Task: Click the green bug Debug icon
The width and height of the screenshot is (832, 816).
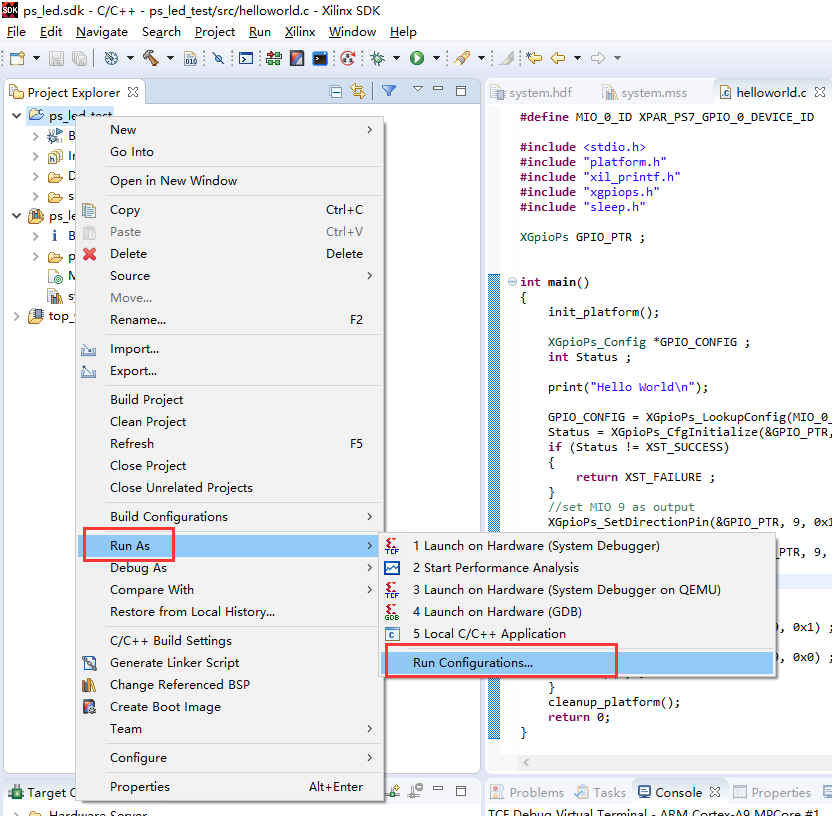Action: [x=378, y=58]
